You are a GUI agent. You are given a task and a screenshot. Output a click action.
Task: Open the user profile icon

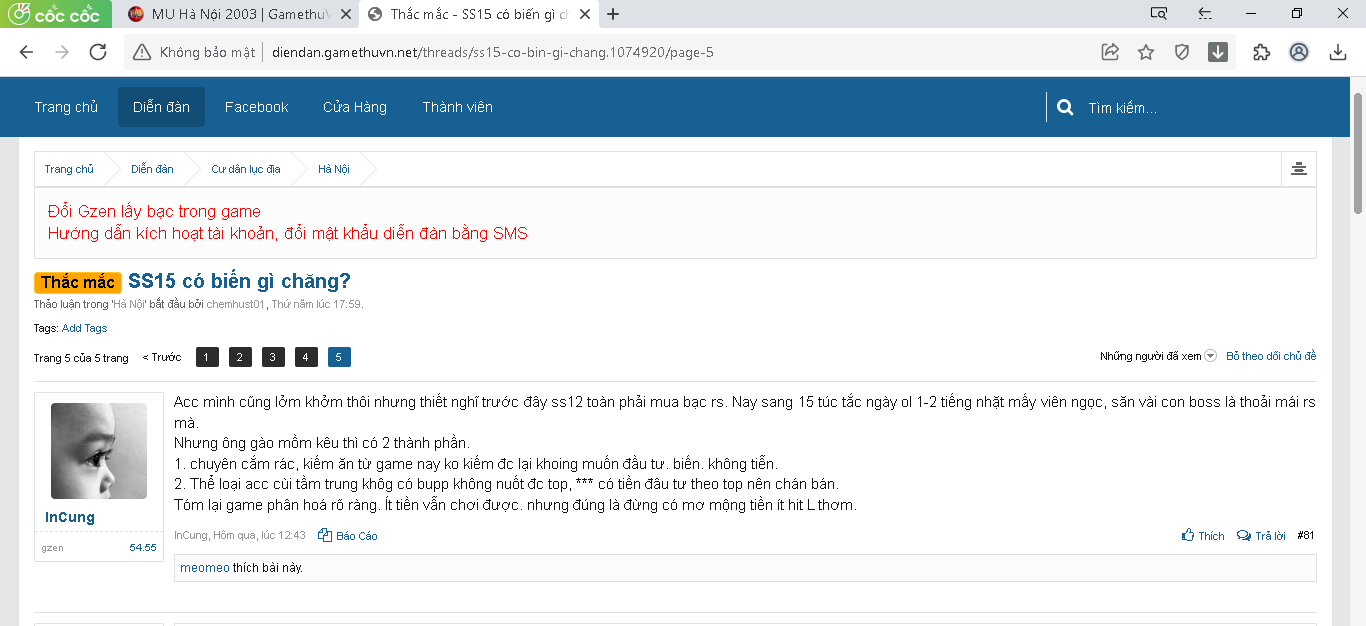tap(1299, 53)
